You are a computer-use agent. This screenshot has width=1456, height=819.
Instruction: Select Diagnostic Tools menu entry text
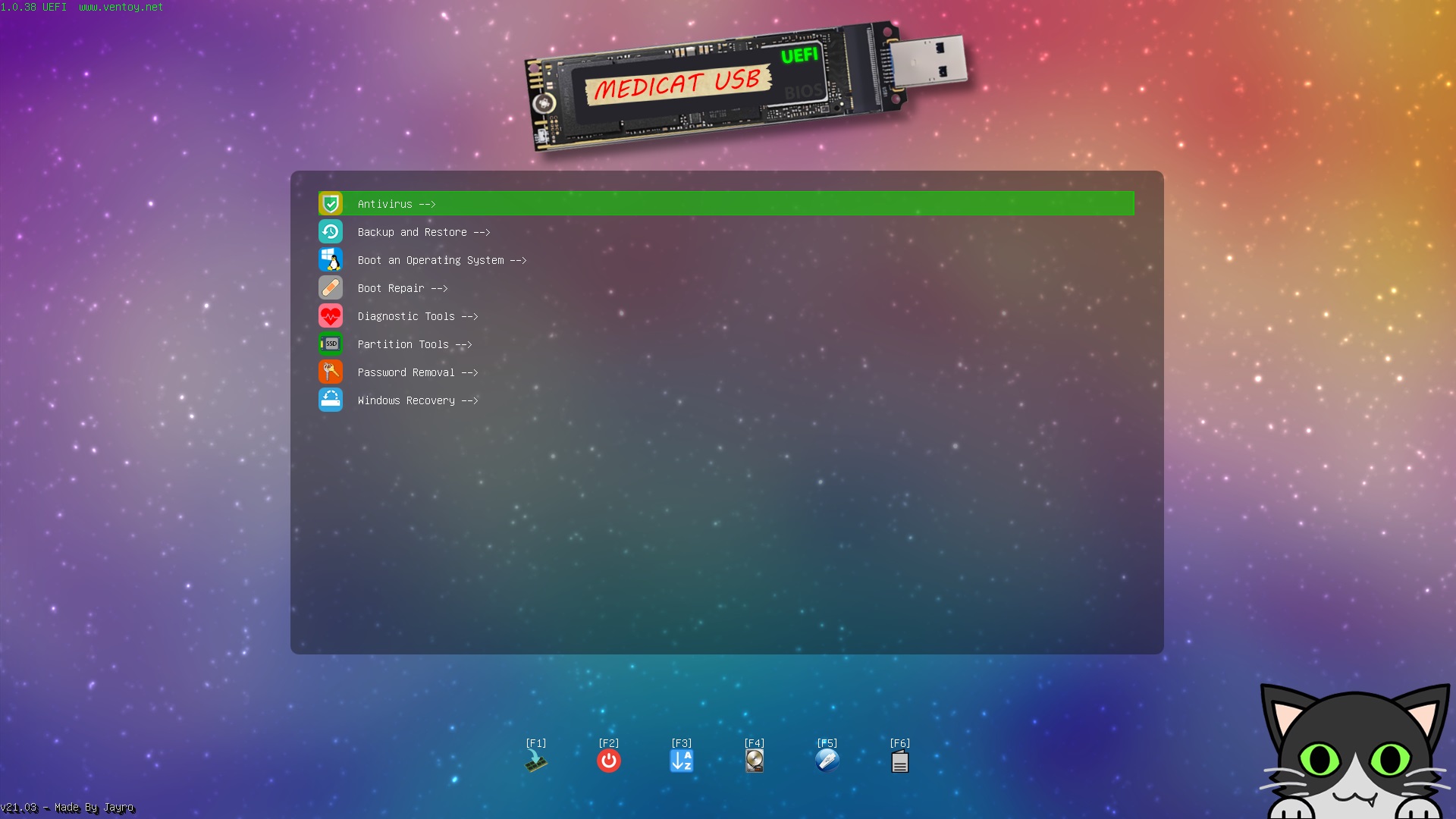tap(417, 316)
